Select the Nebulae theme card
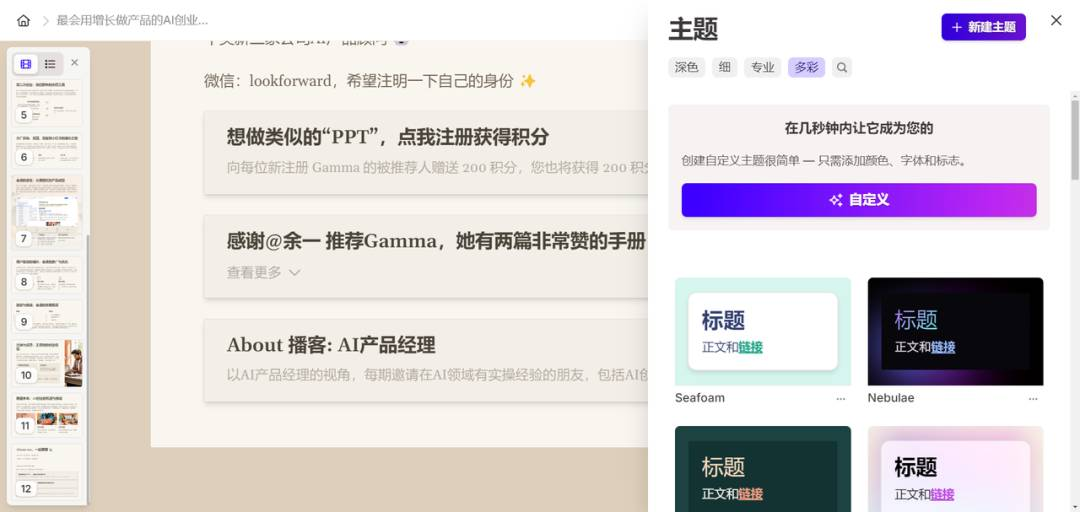Screen dimensions: 1080x512 [955, 331]
